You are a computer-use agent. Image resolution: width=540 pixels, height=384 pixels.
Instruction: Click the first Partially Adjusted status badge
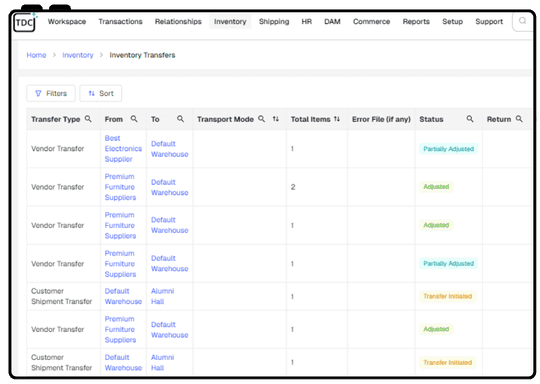(x=448, y=149)
